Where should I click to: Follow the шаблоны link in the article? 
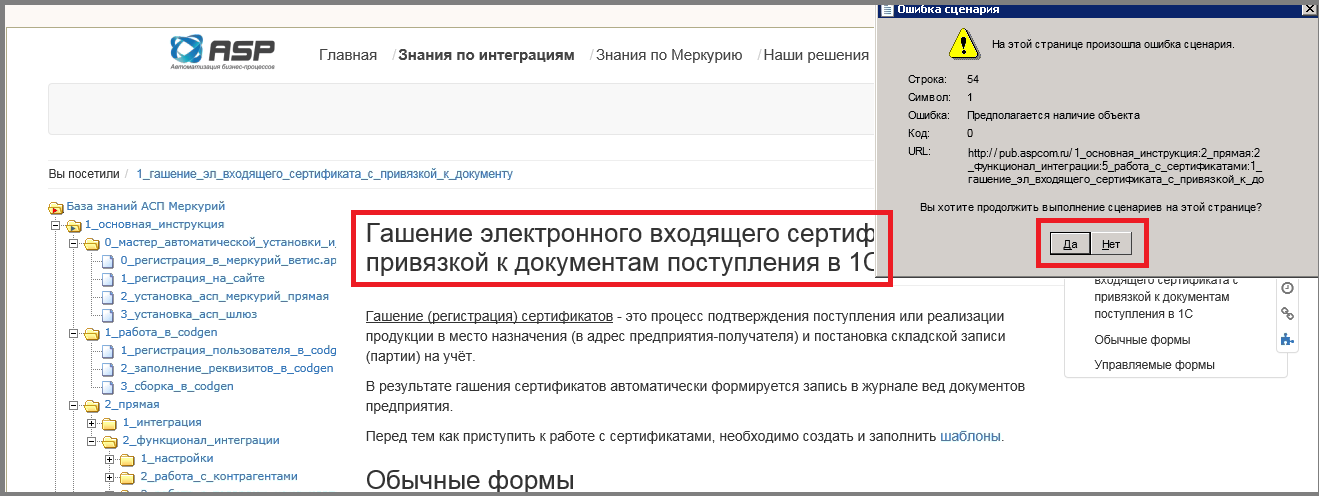click(x=970, y=436)
